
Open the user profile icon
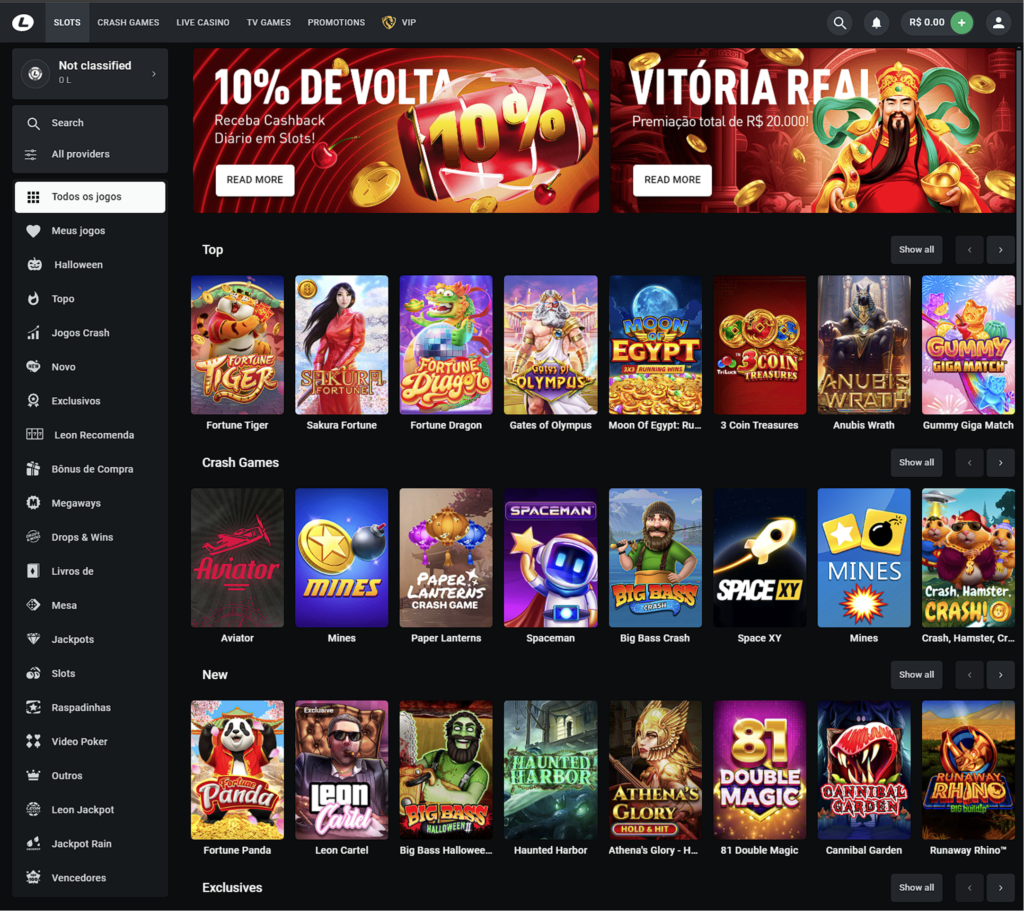pos(998,23)
